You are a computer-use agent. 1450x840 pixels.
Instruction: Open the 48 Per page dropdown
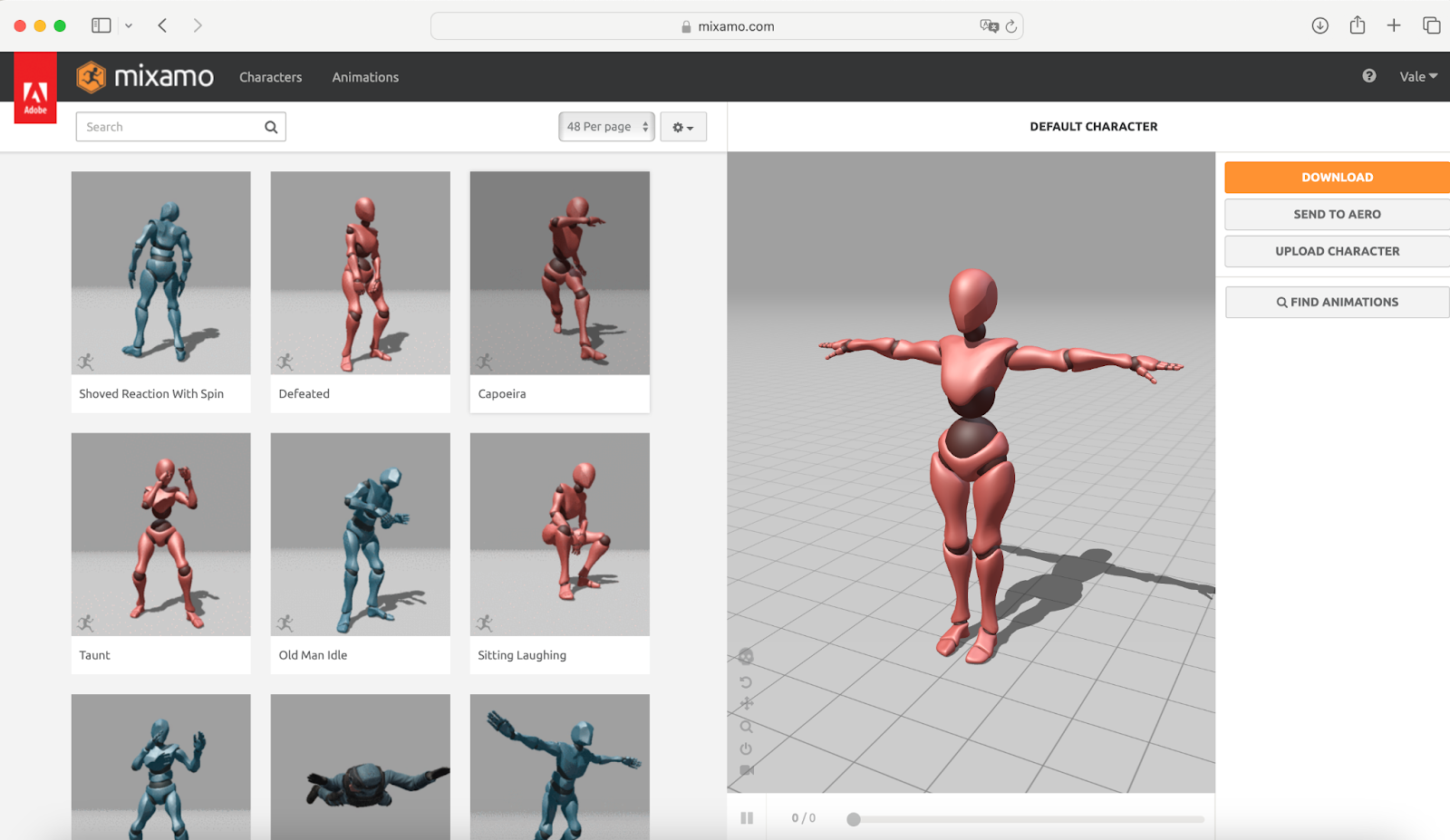606,127
